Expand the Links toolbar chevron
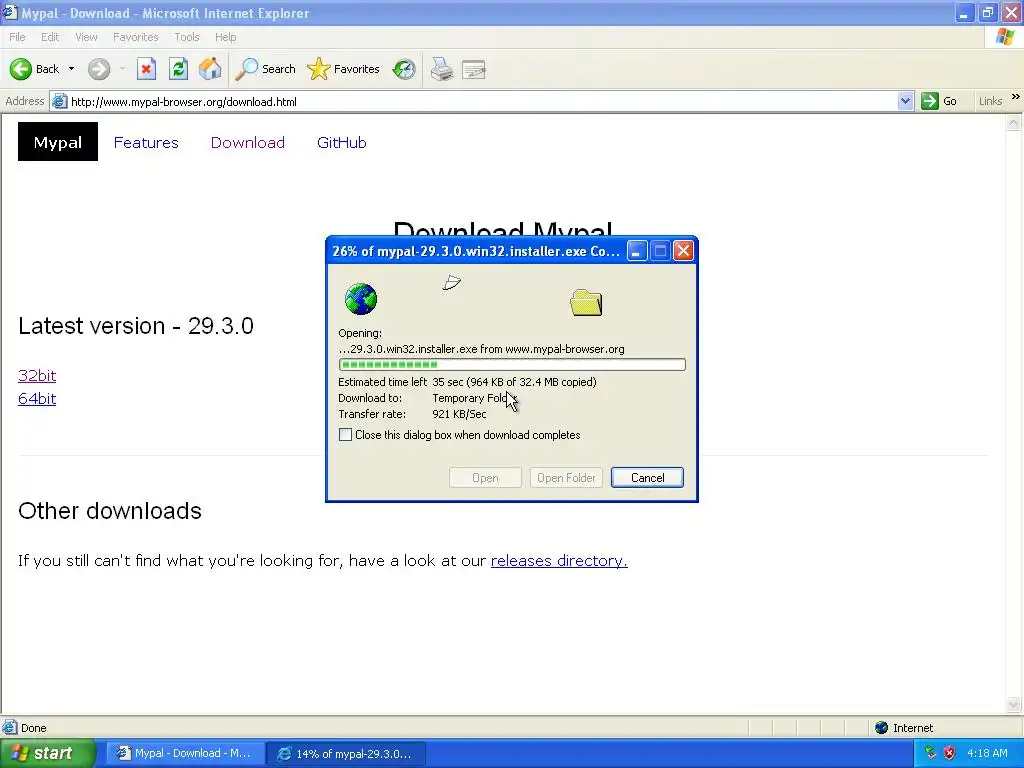The width and height of the screenshot is (1024, 768). [1016, 97]
